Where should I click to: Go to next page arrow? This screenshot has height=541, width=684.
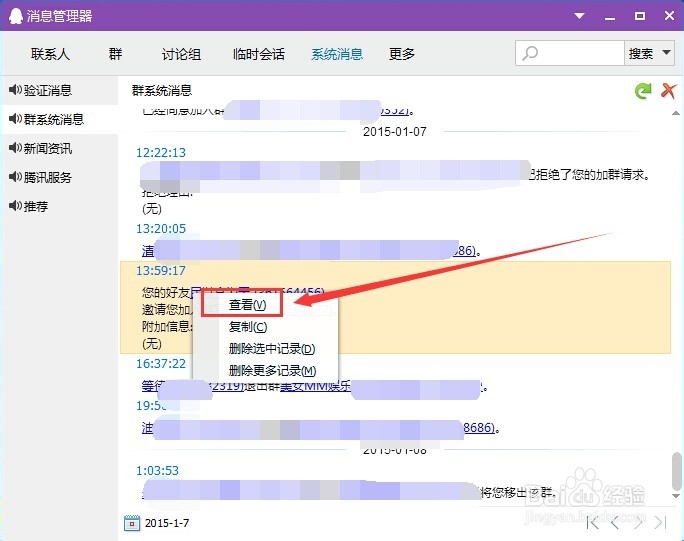pos(639,522)
